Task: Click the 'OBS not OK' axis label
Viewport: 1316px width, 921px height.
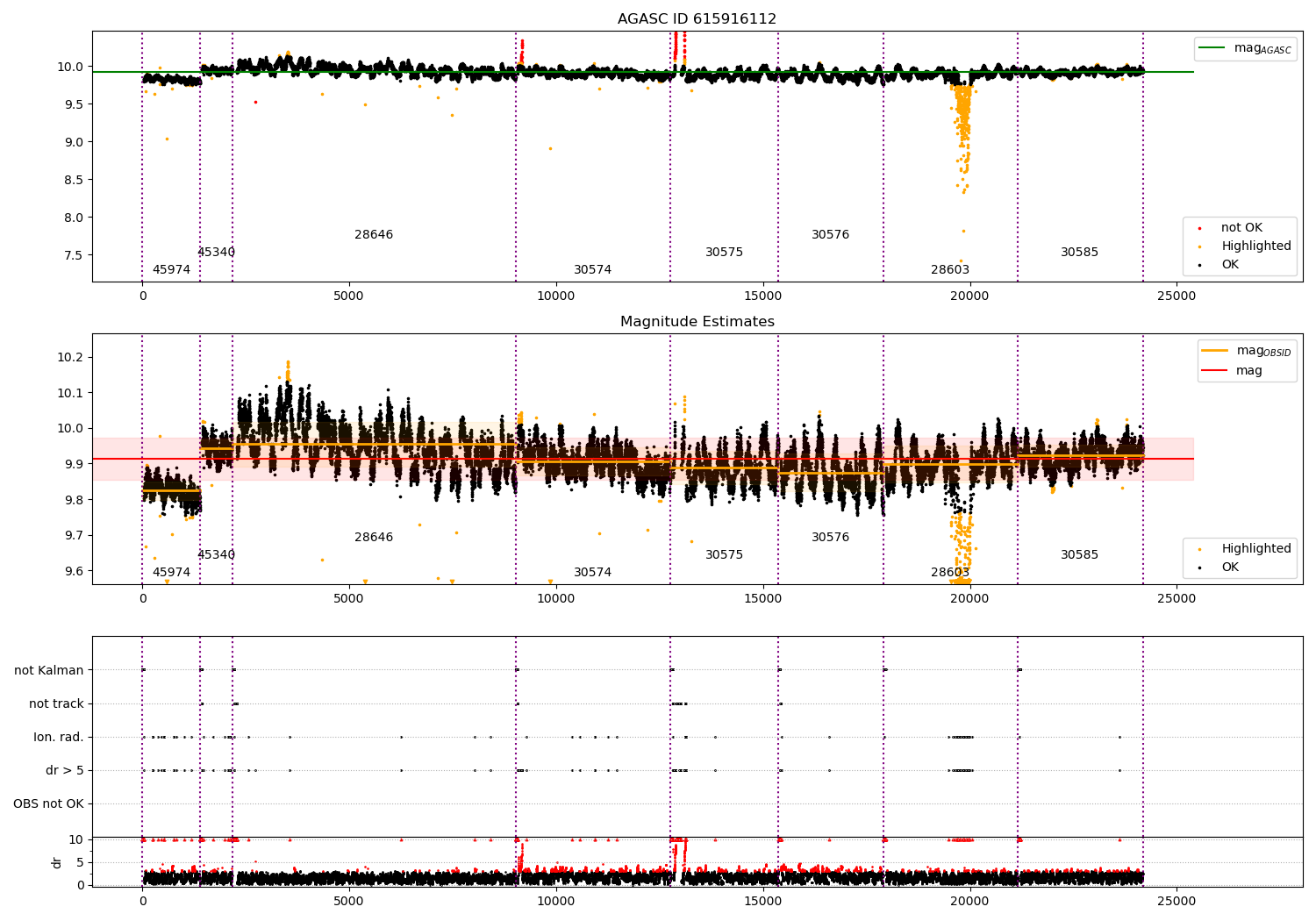Action: 48,803
